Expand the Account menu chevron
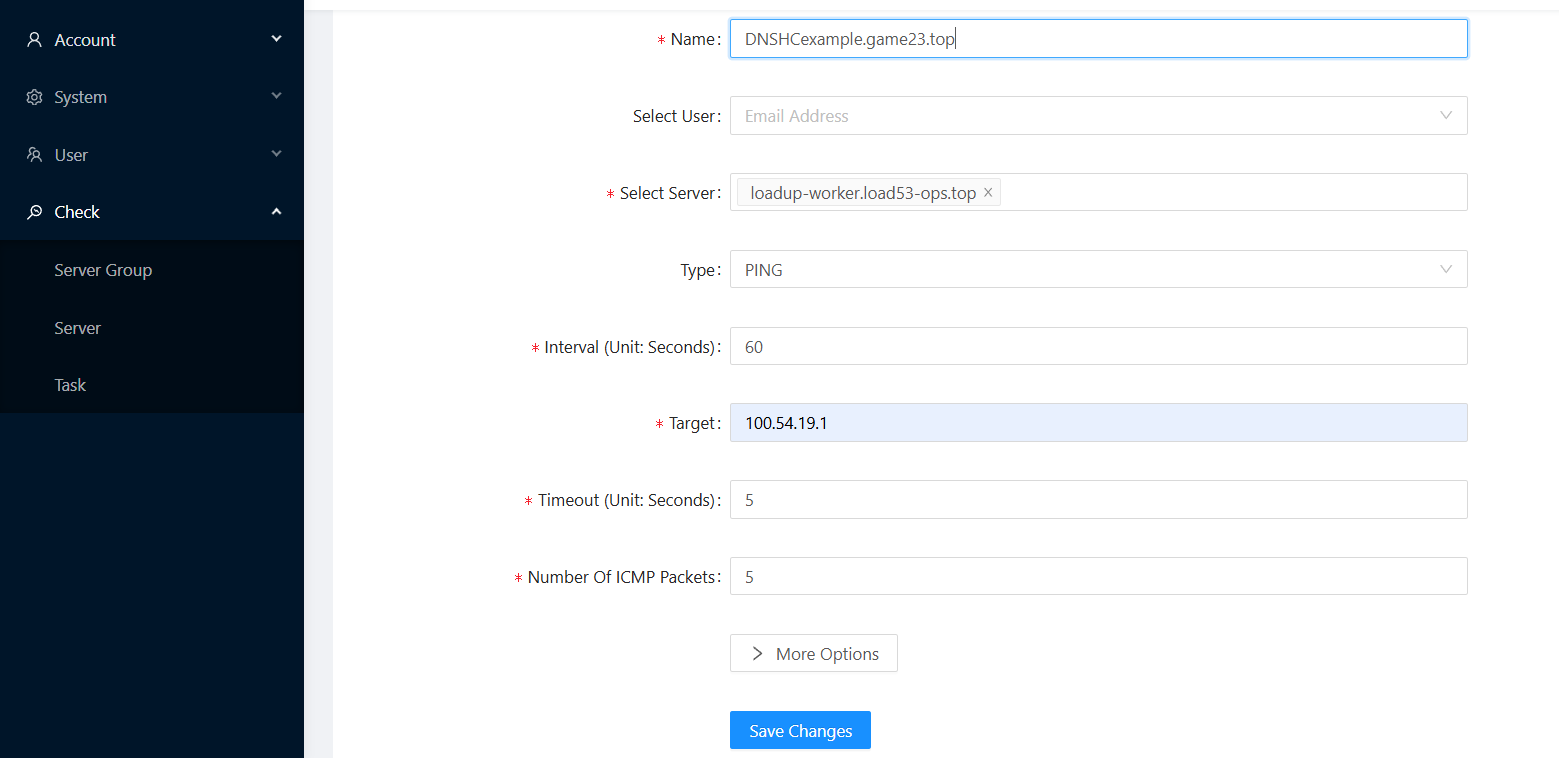The image size is (1559, 758). coord(277,39)
